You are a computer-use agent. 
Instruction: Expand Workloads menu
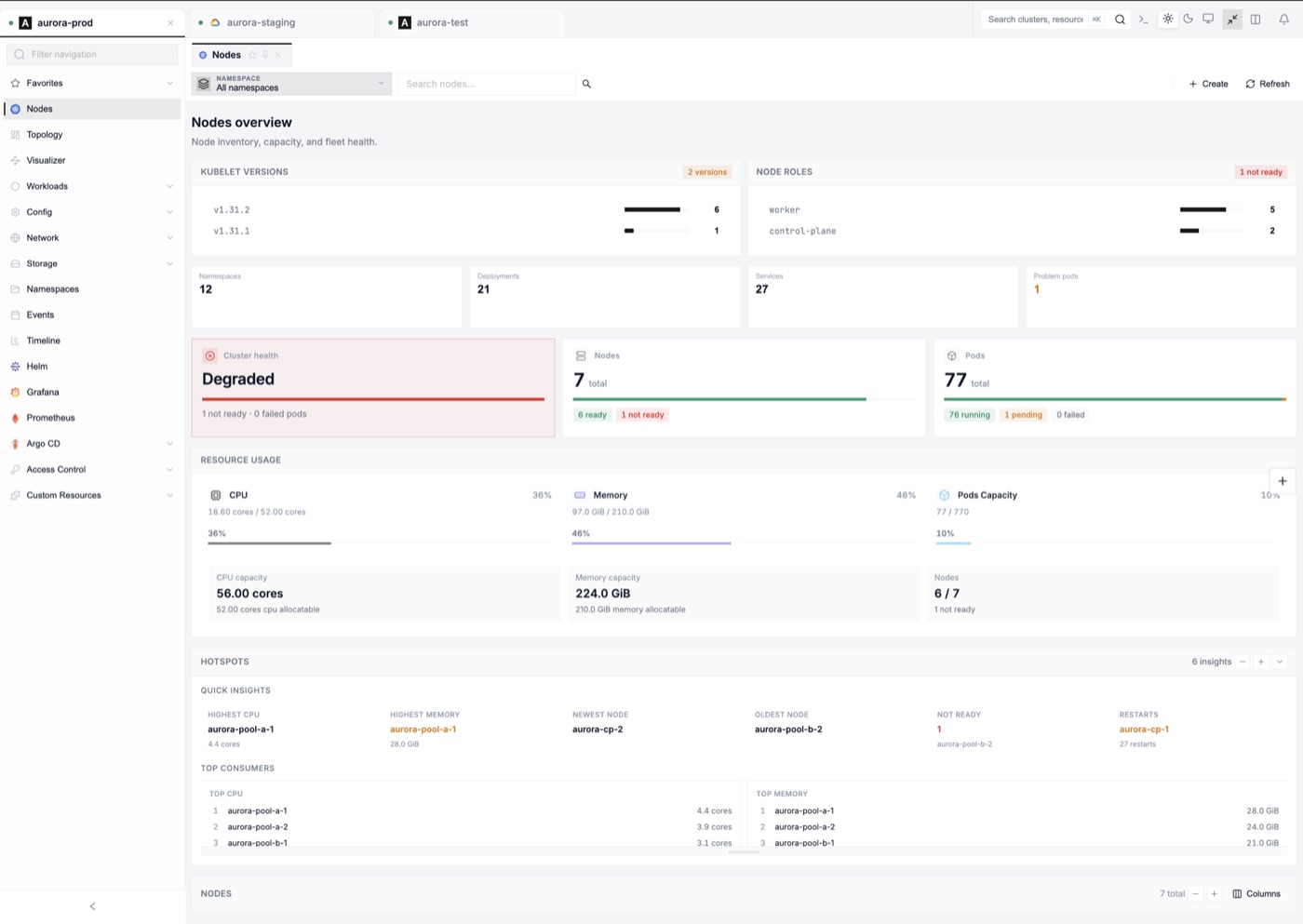coord(91,186)
